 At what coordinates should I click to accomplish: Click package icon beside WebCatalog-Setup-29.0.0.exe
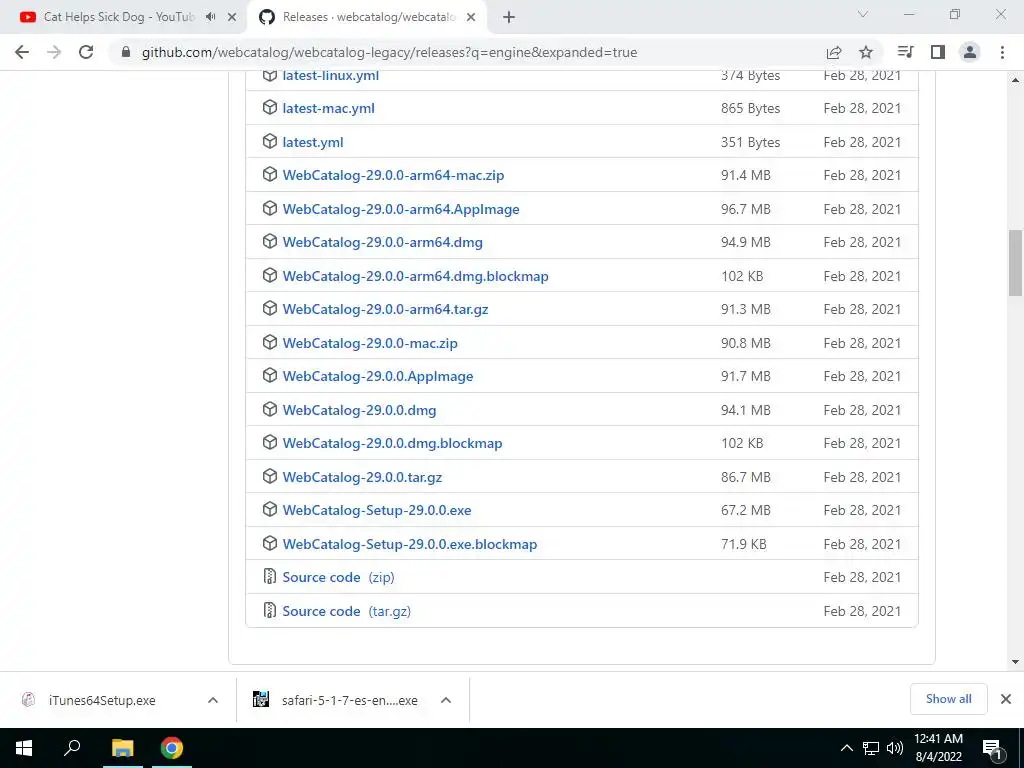270,509
